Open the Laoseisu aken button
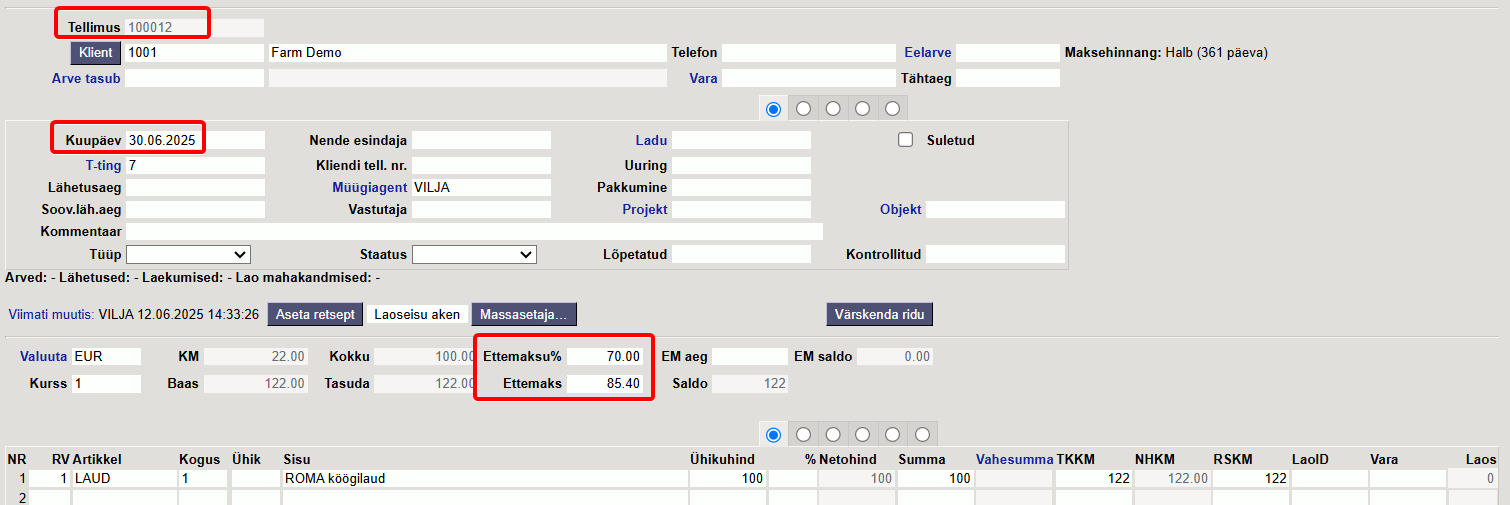The width and height of the screenshot is (1510, 505). coord(416,314)
